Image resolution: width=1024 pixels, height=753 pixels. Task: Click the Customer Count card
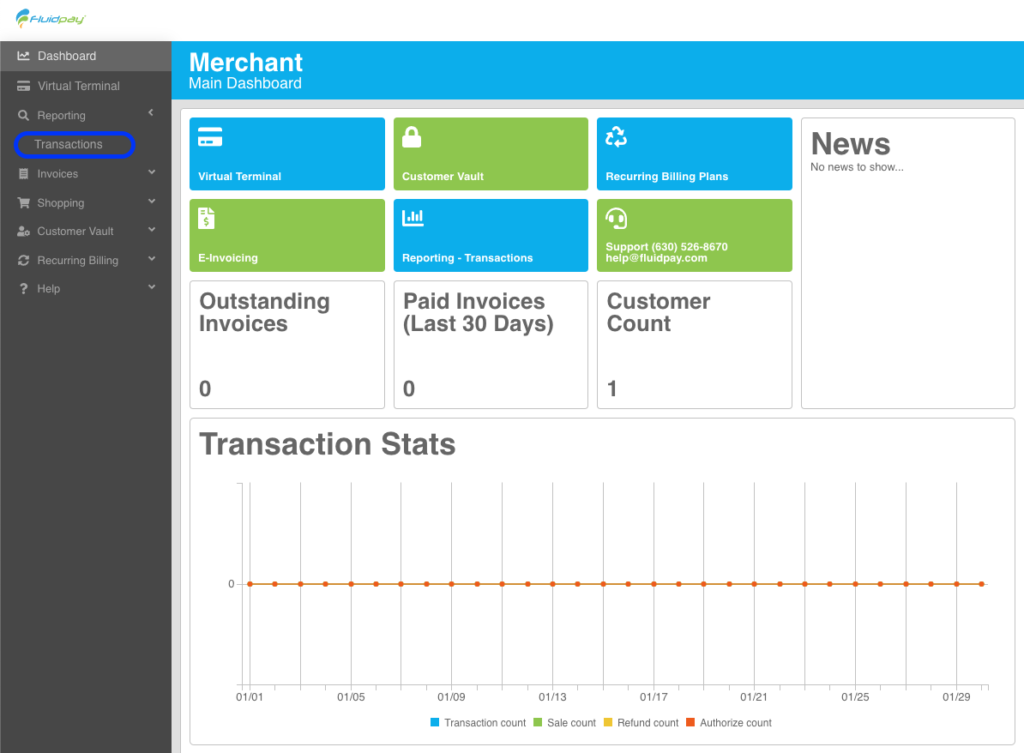(x=694, y=345)
